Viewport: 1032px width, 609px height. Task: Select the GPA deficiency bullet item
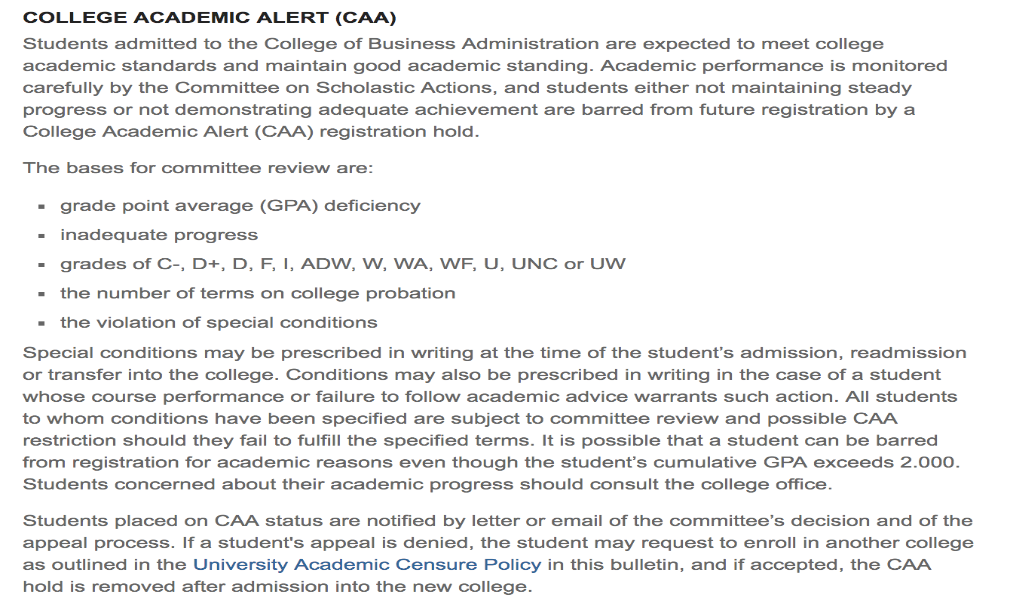[240, 206]
